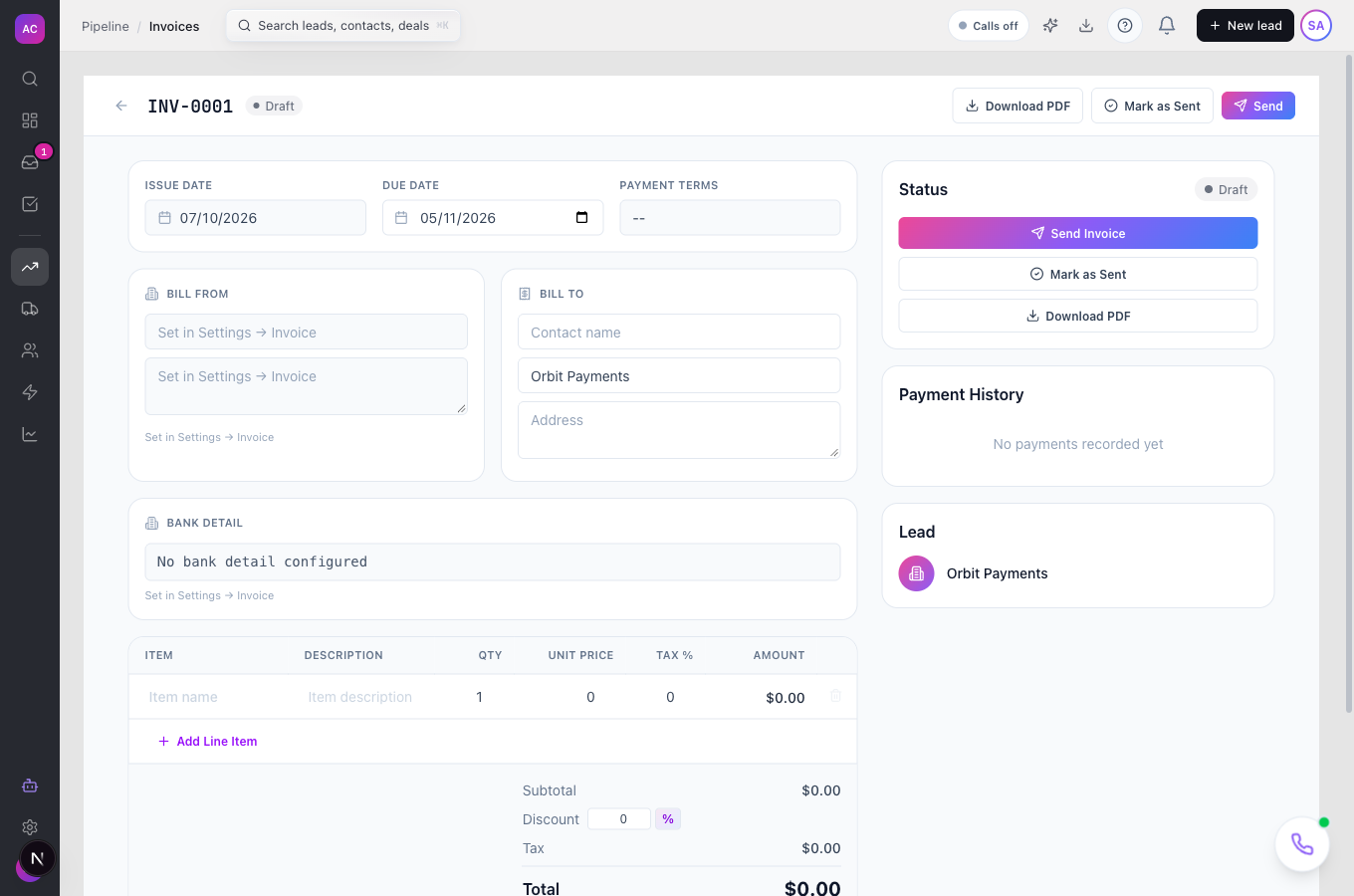Click Mark as Sent in the invoice header

(1152, 106)
